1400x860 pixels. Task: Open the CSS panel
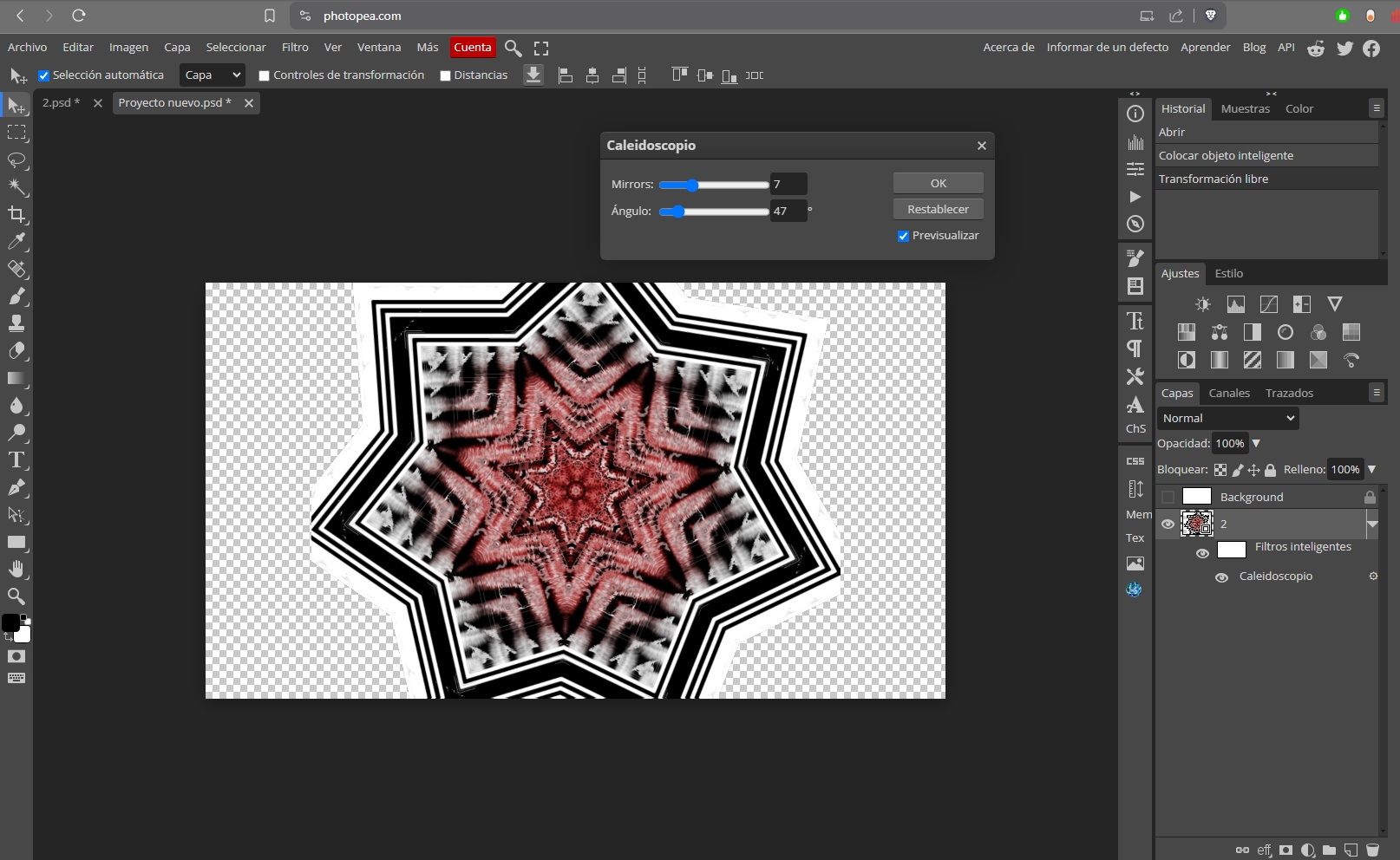click(1135, 461)
